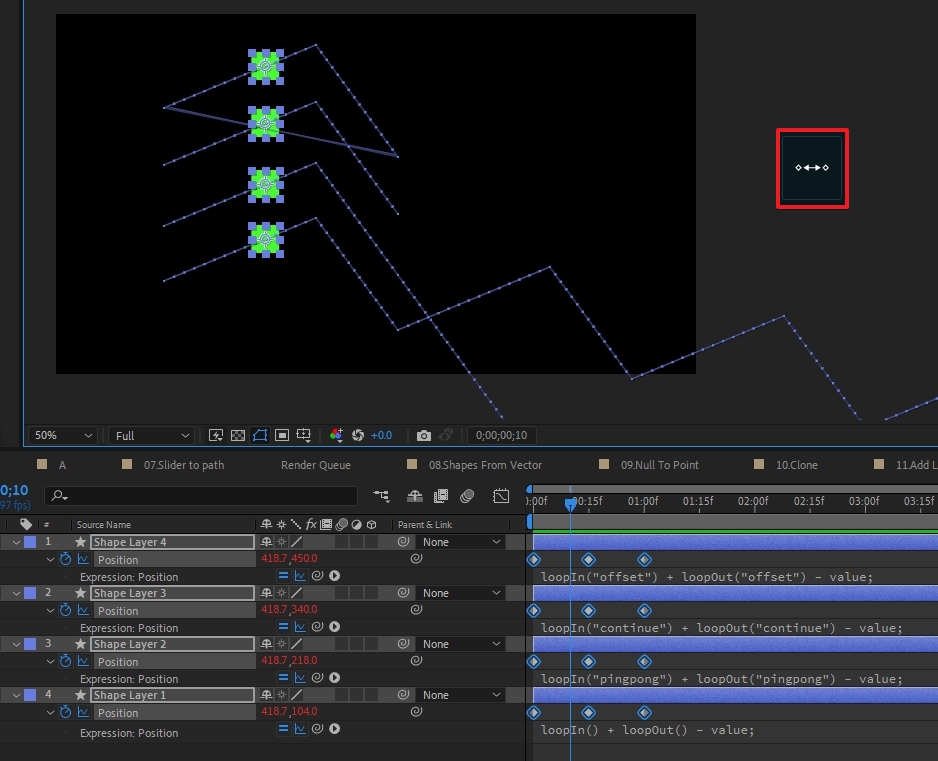The width and height of the screenshot is (938, 761).
Task: Click expression pick whip for Shape Layer 3
Action: pos(317,627)
